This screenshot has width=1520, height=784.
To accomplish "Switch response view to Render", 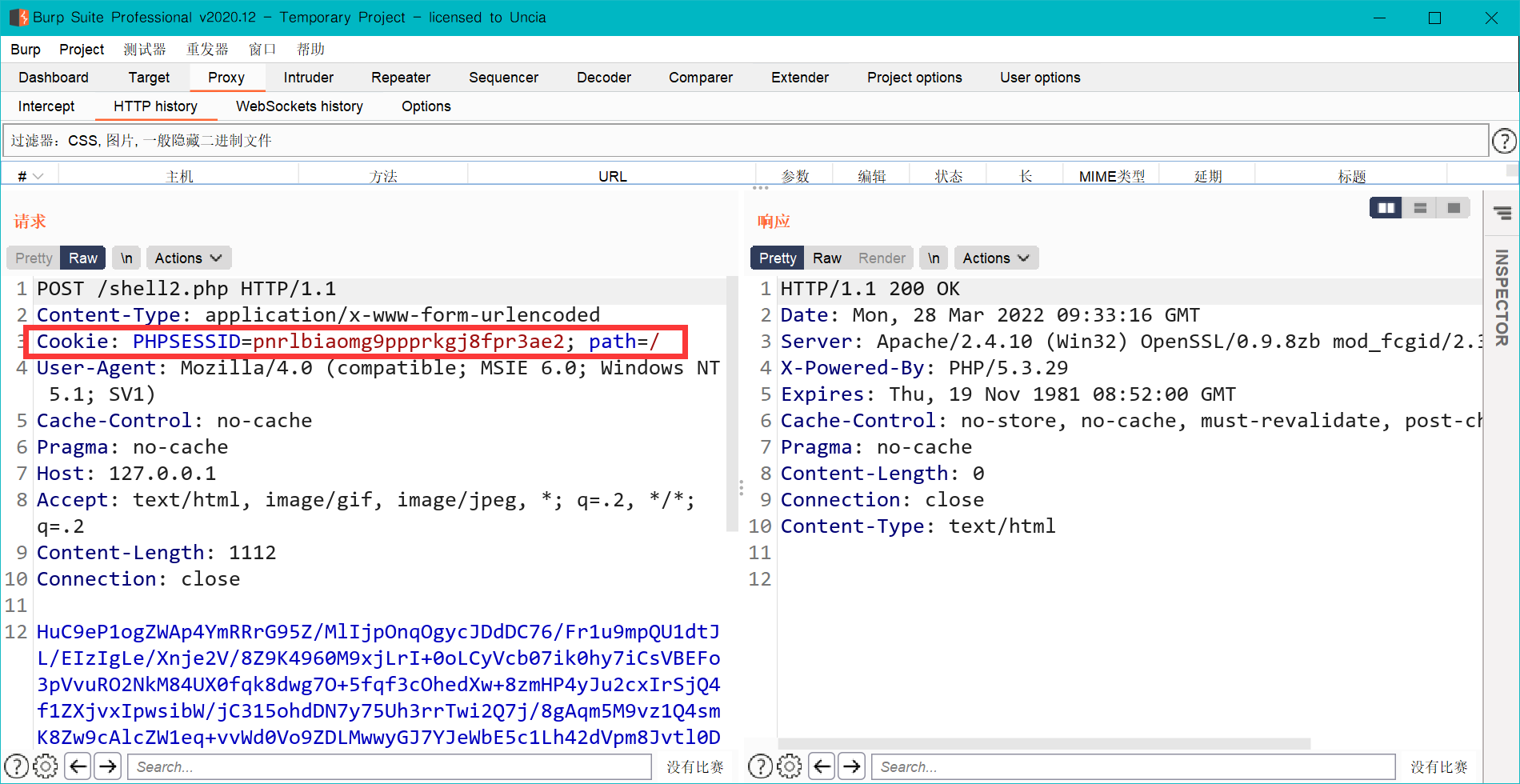I will [882, 258].
